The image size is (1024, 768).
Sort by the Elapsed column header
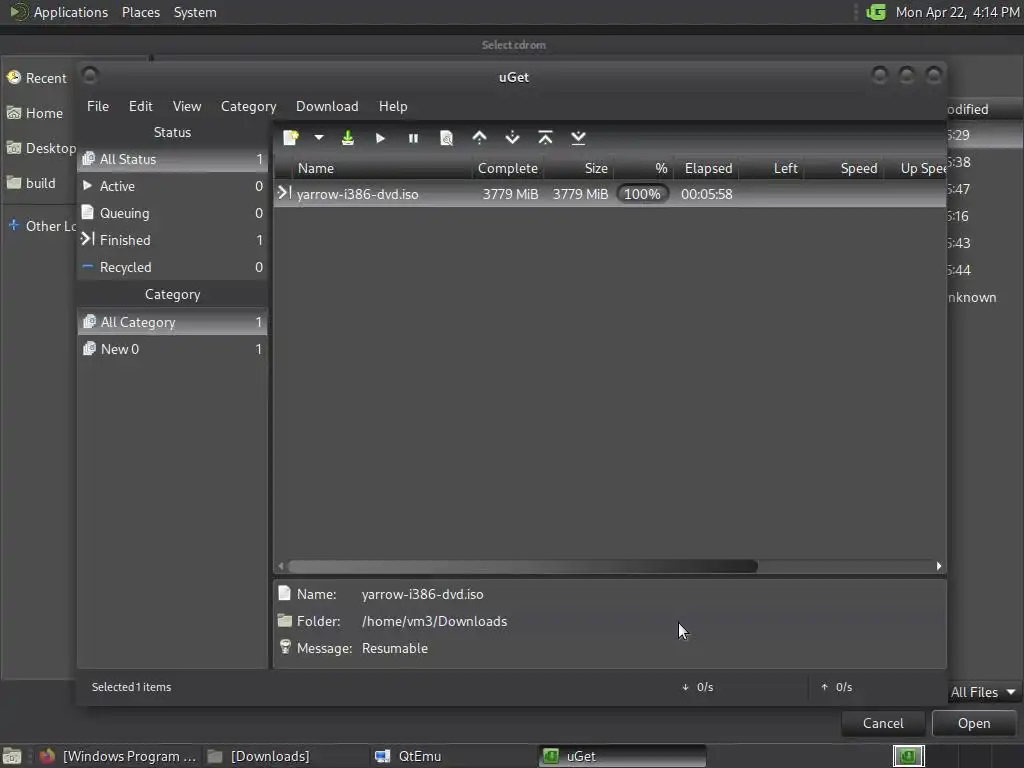[707, 168]
